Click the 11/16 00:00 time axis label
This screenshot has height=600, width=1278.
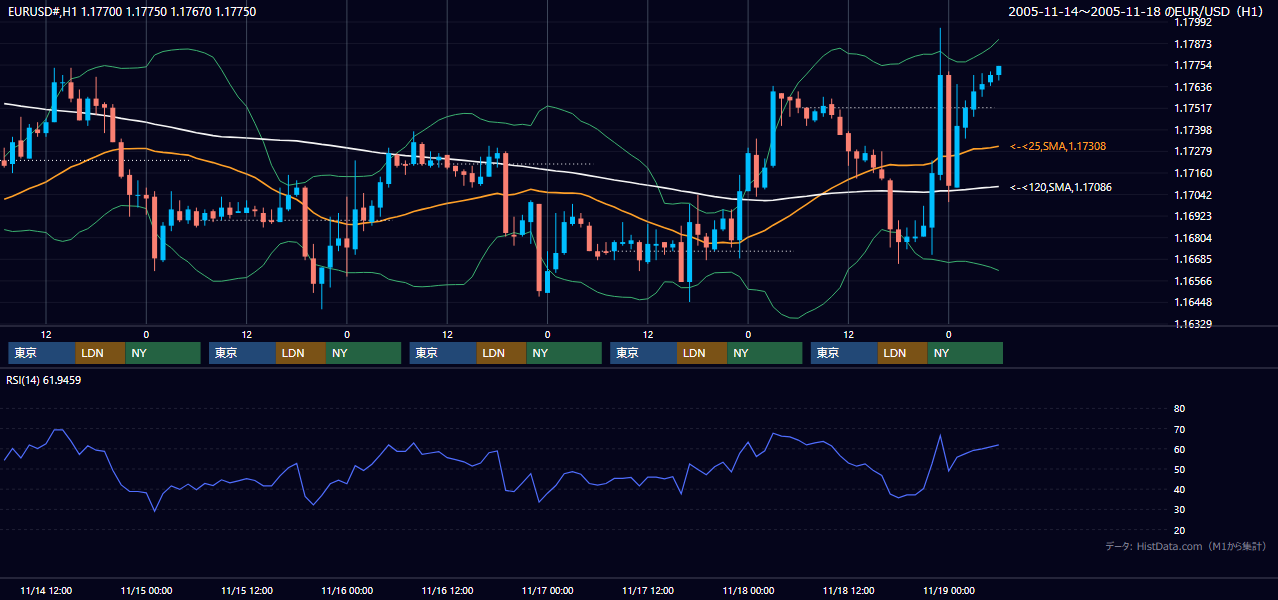click(347, 590)
